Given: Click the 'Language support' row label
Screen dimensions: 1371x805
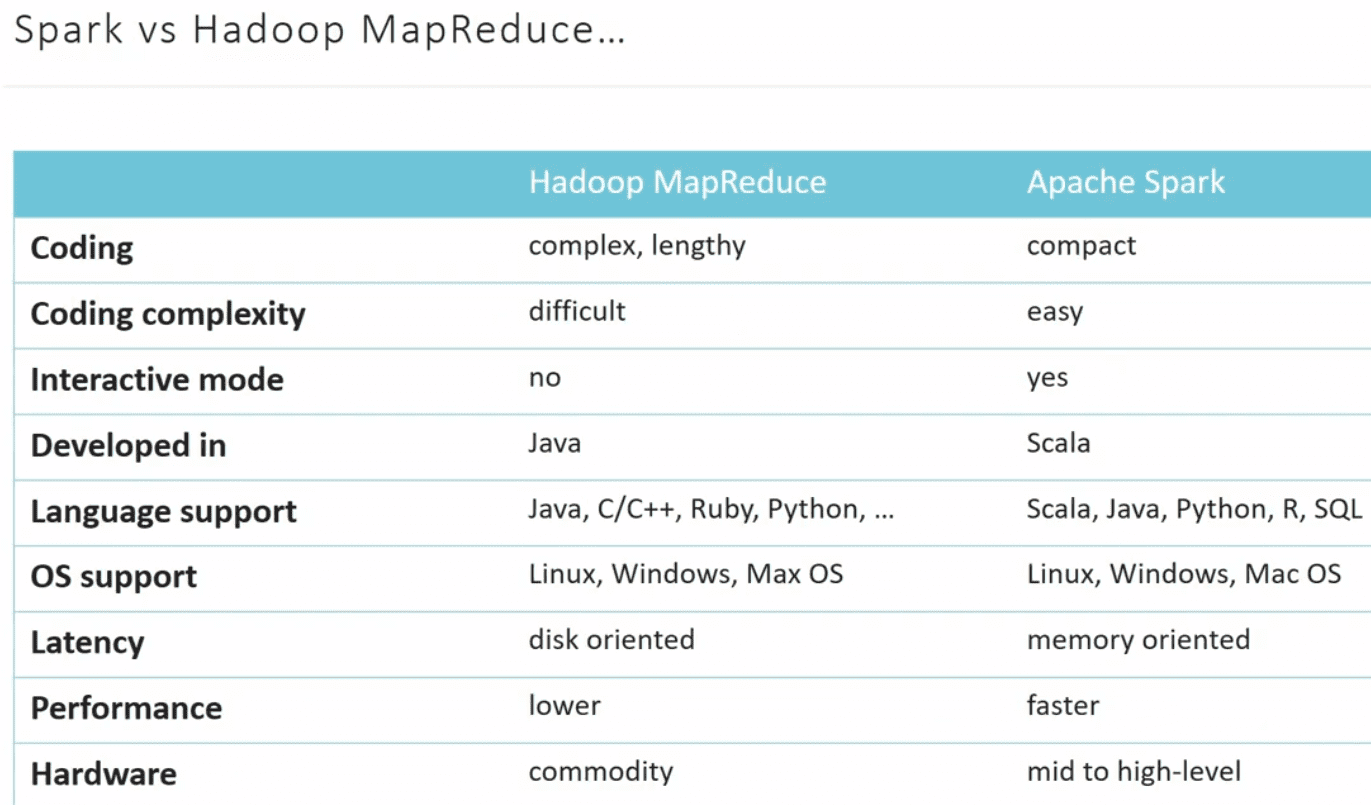Looking at the screenshot, I should 164,512.
